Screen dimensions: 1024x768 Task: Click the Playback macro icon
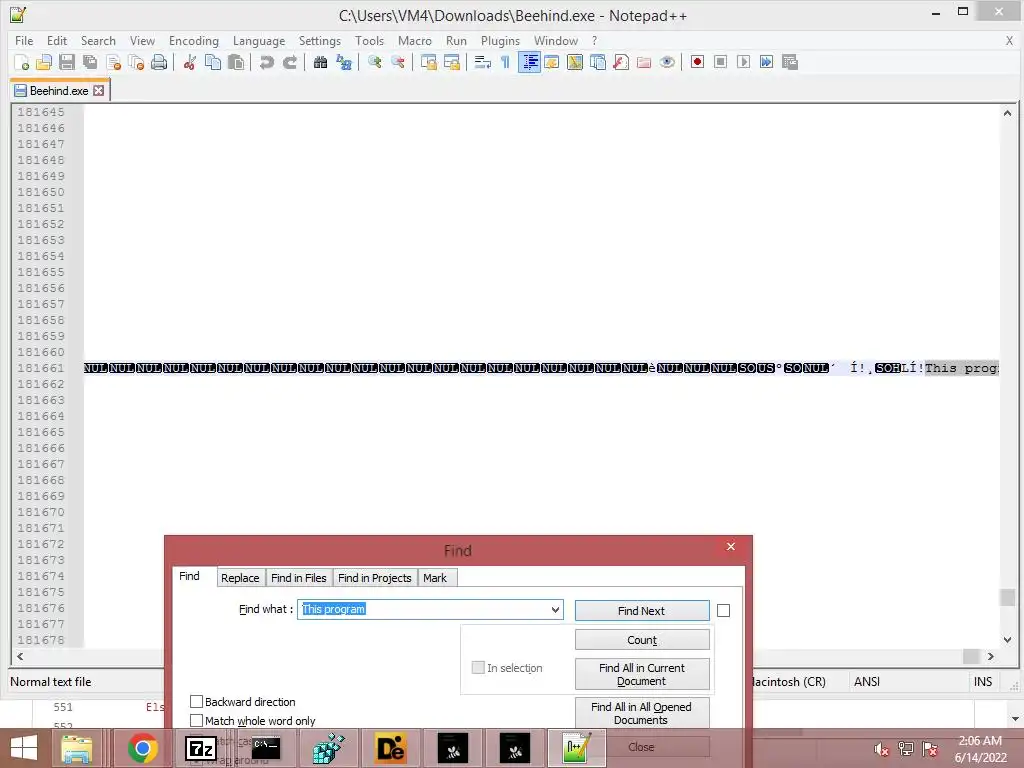tap(743, 62)
